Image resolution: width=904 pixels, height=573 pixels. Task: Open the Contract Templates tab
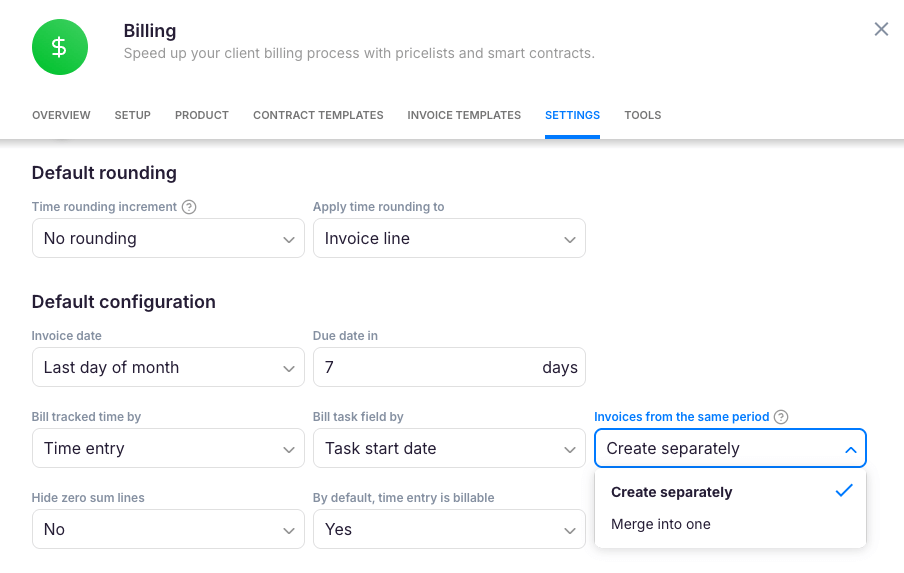point(318,115)
